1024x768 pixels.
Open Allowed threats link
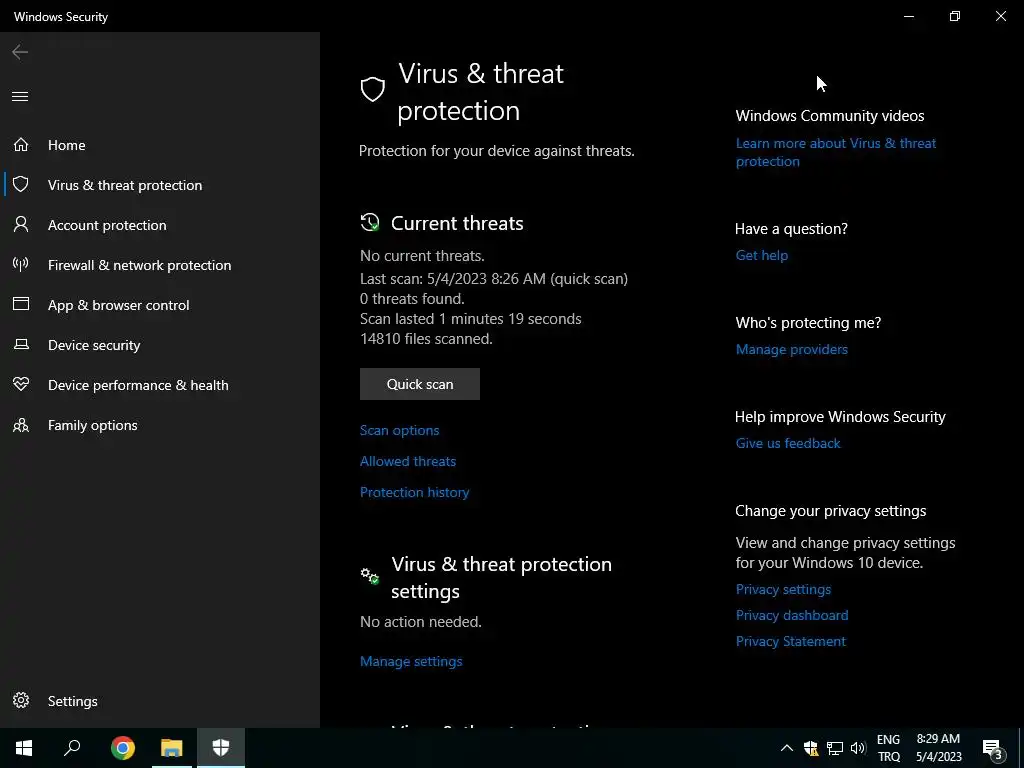[408, 461]
